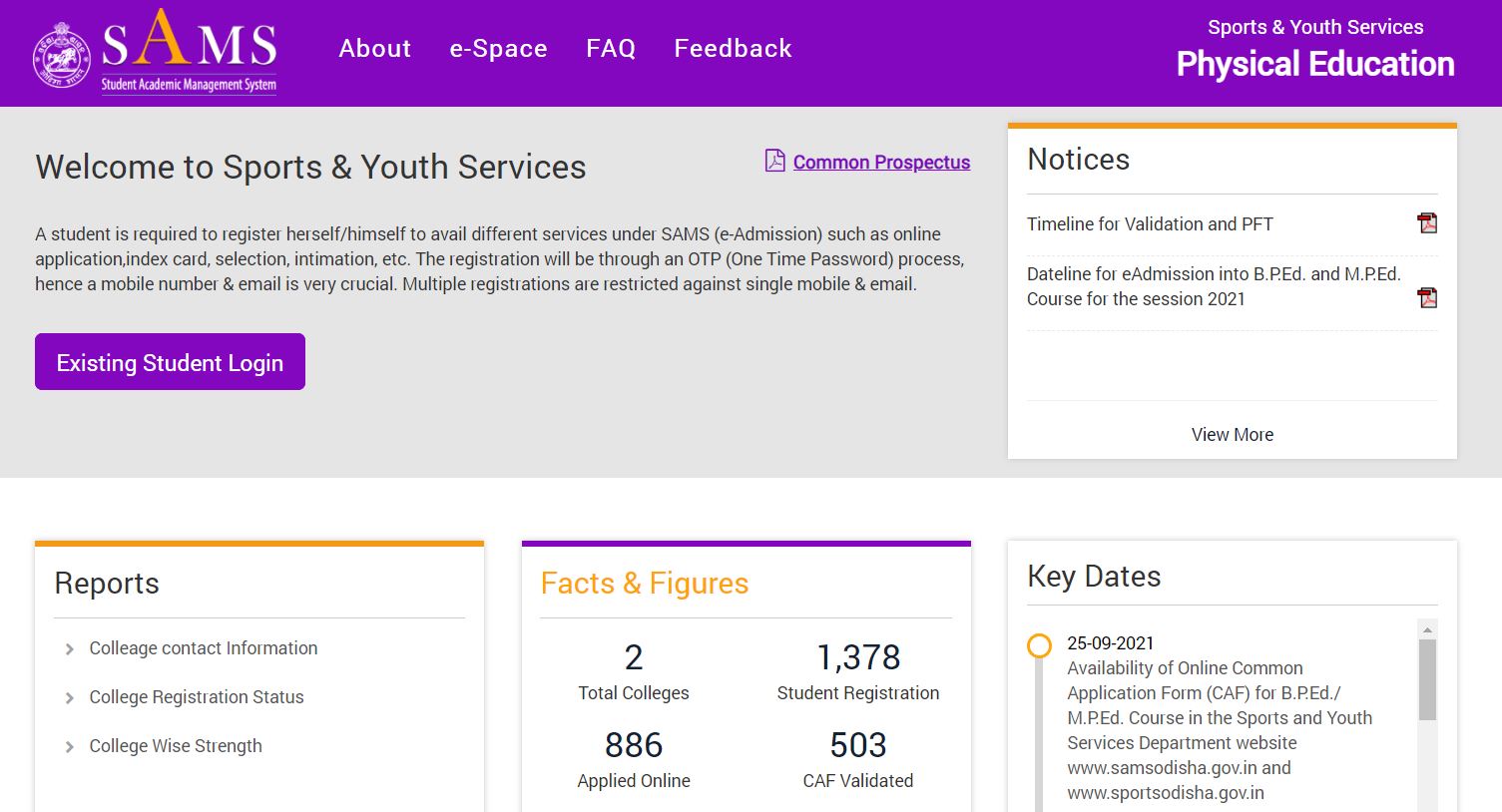Click the Facts & Figures heading
This screenshot has height=812, width=1502.
645,584
